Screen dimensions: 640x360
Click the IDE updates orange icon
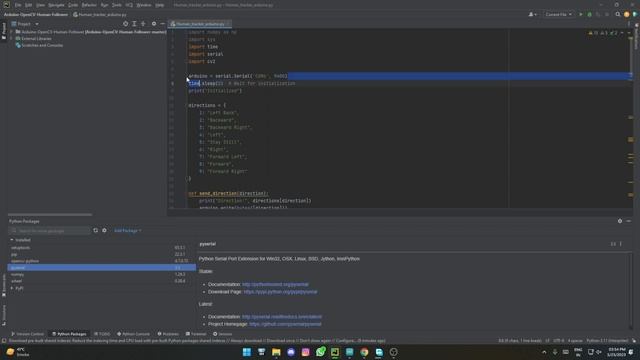point(627,14)
